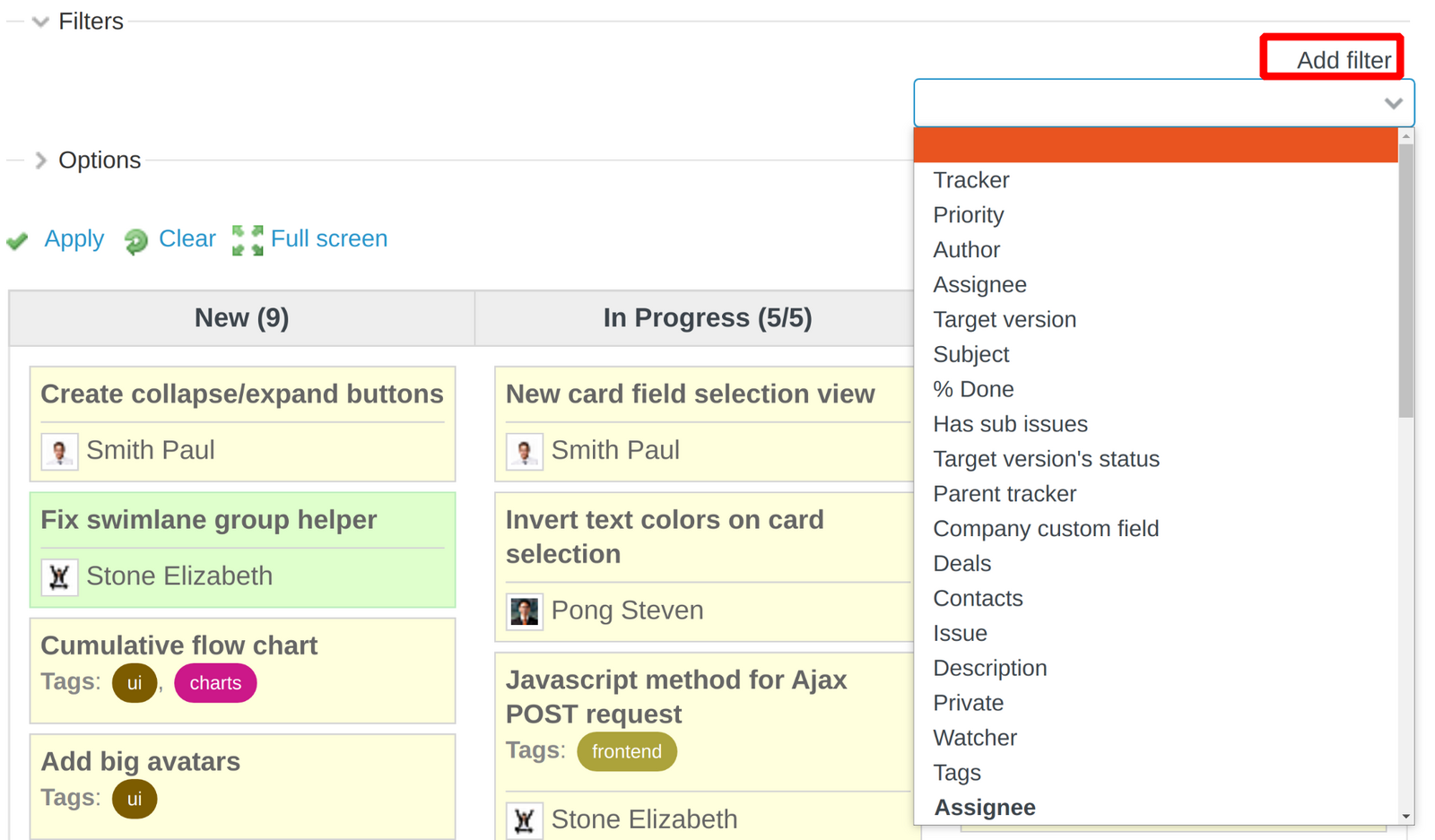
Task: Click the Apply link text
Action: (74, 238)
